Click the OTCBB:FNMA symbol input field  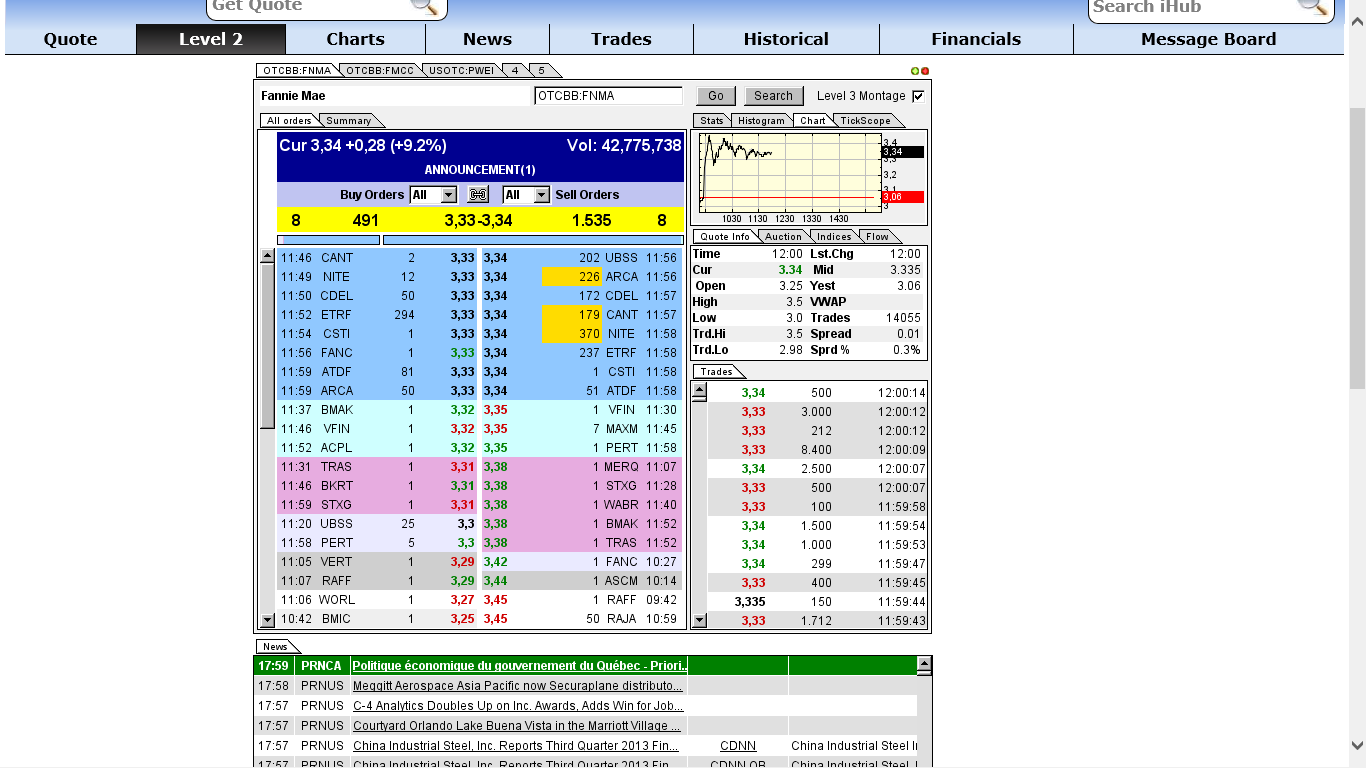(608, 96)
